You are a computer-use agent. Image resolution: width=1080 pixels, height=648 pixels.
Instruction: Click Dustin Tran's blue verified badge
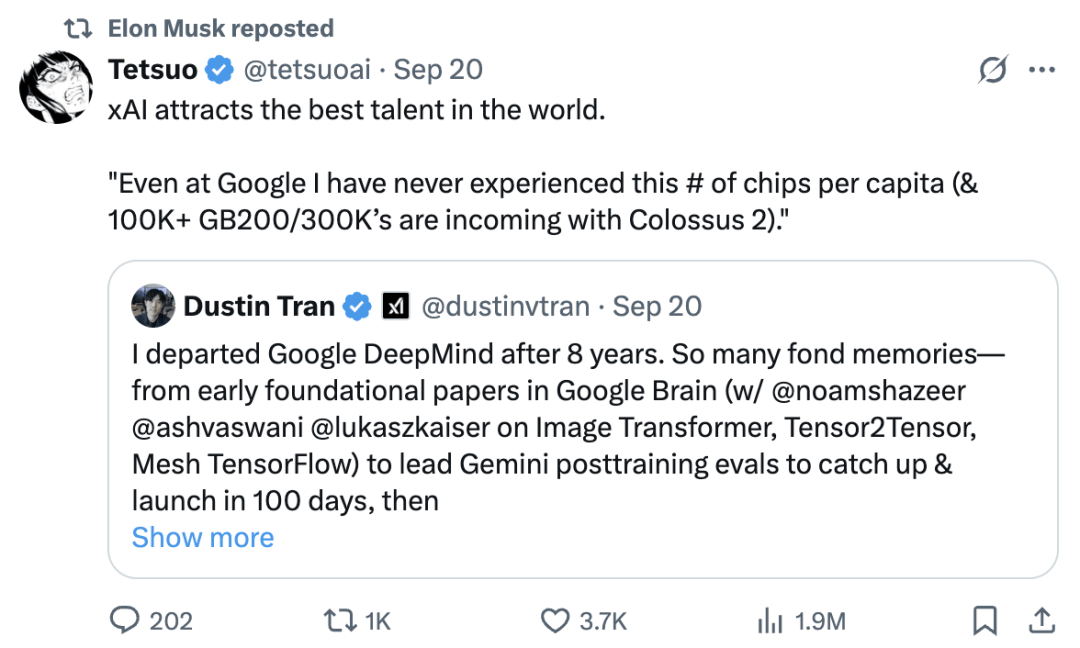(x=357, y=306)
